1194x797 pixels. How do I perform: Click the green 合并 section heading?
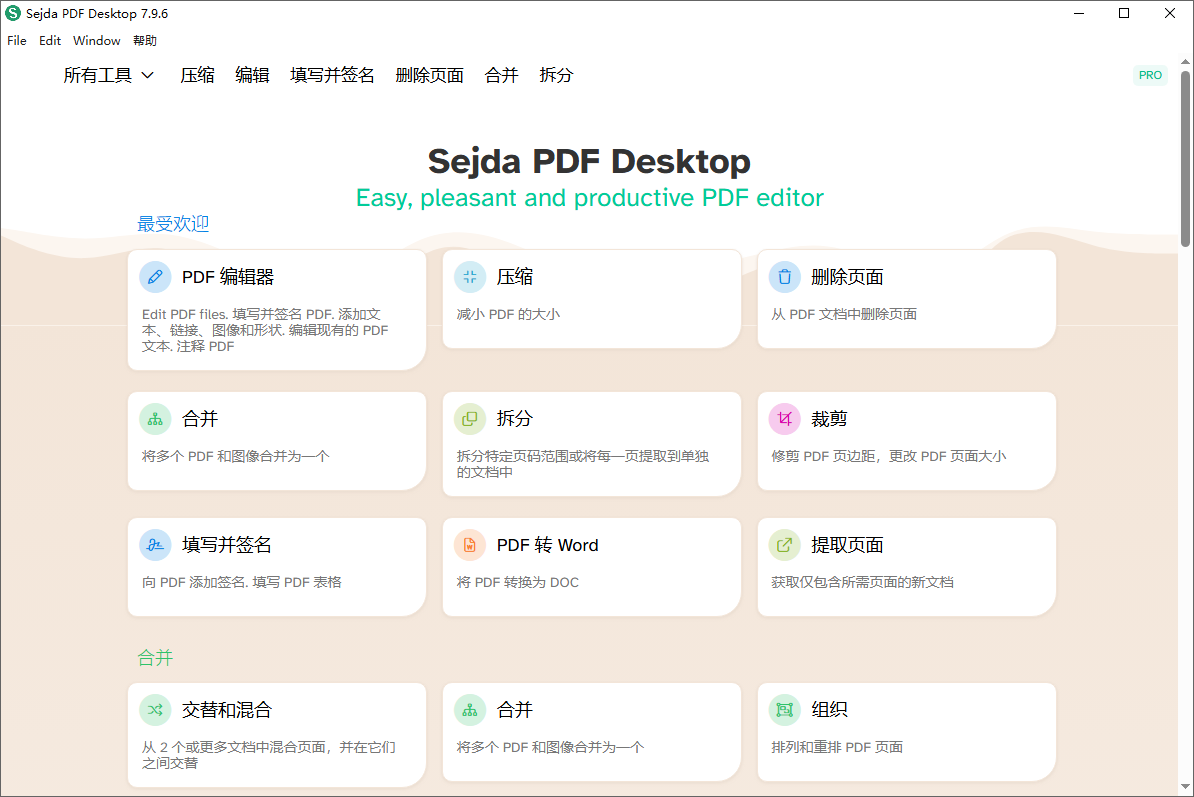point(155,658)
